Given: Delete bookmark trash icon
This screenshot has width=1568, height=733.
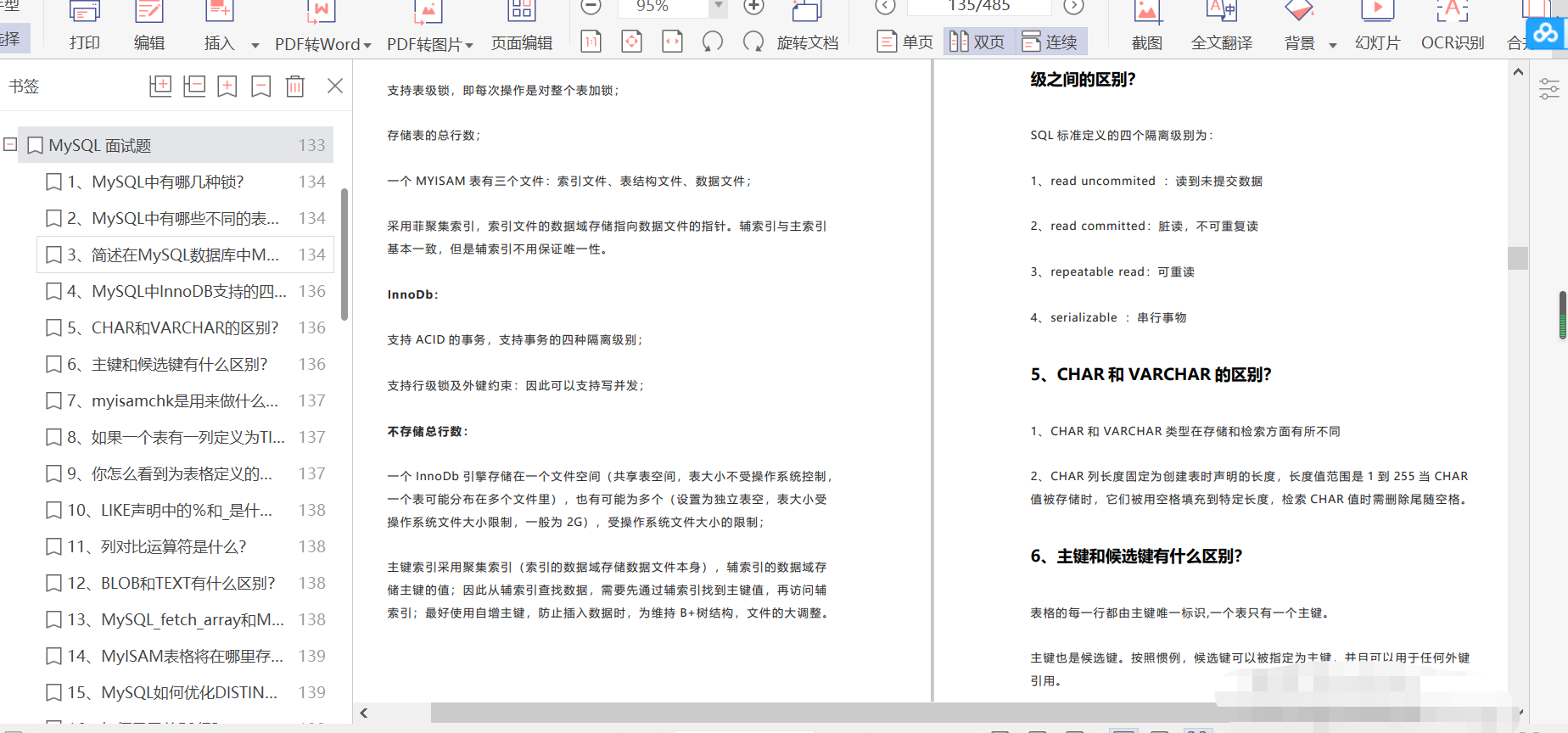Looking at the screenshot, I should pos(294,86).
